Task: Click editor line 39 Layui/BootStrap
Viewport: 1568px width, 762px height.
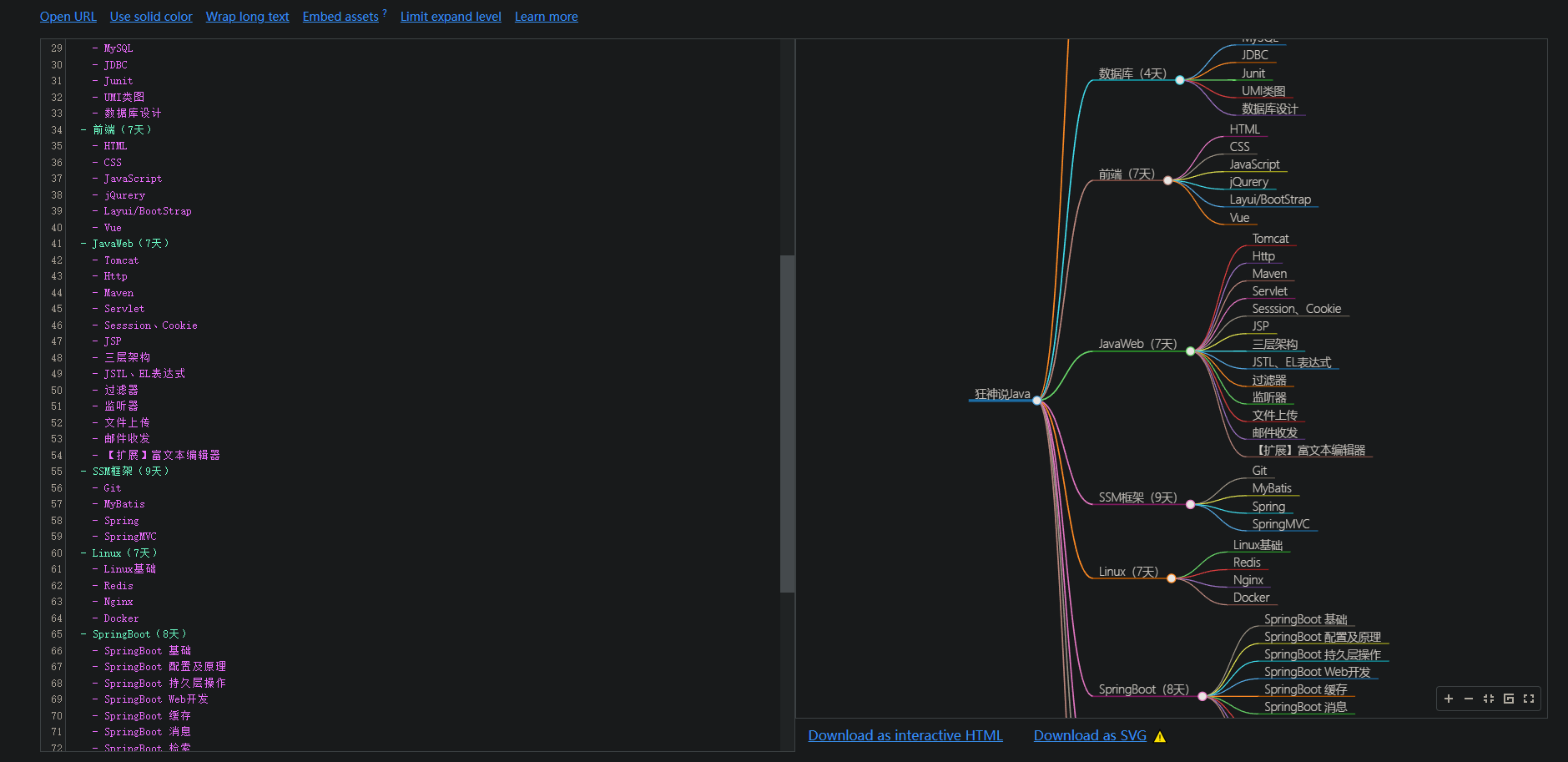Action: [x=148, y=211]
